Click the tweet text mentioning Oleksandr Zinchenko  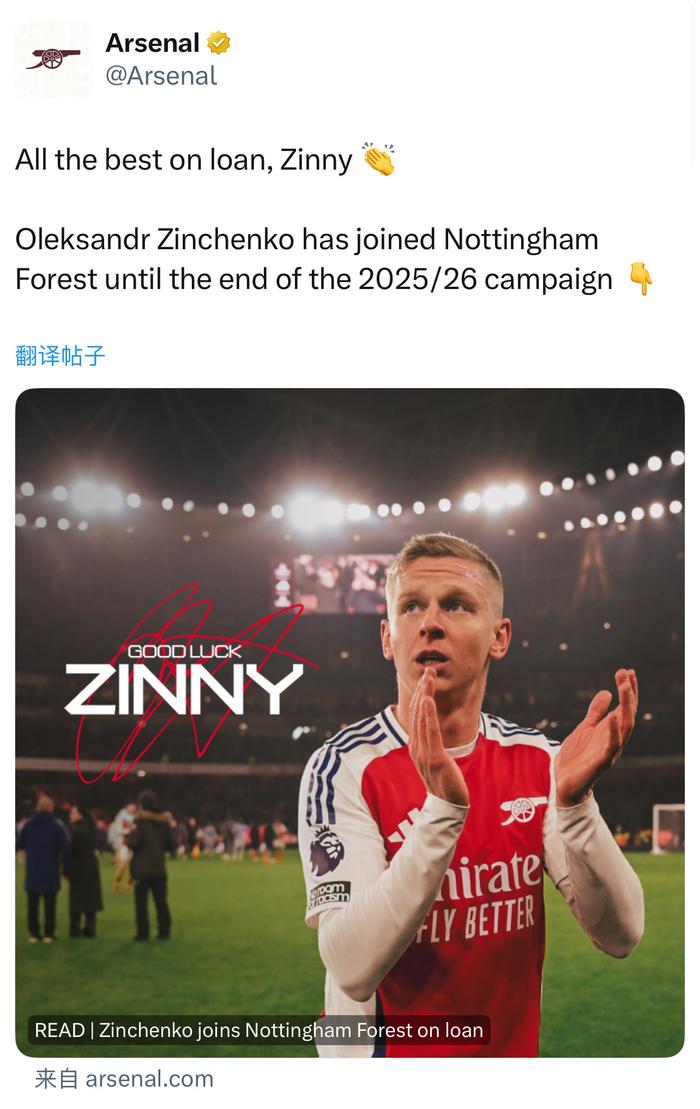coord(315,259)
